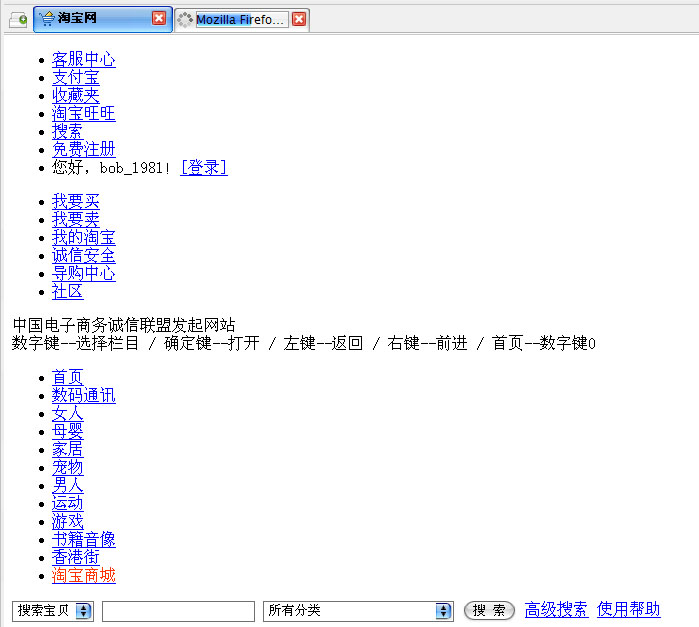
Task: Open the 宠物 category
Action: (67, 467)
